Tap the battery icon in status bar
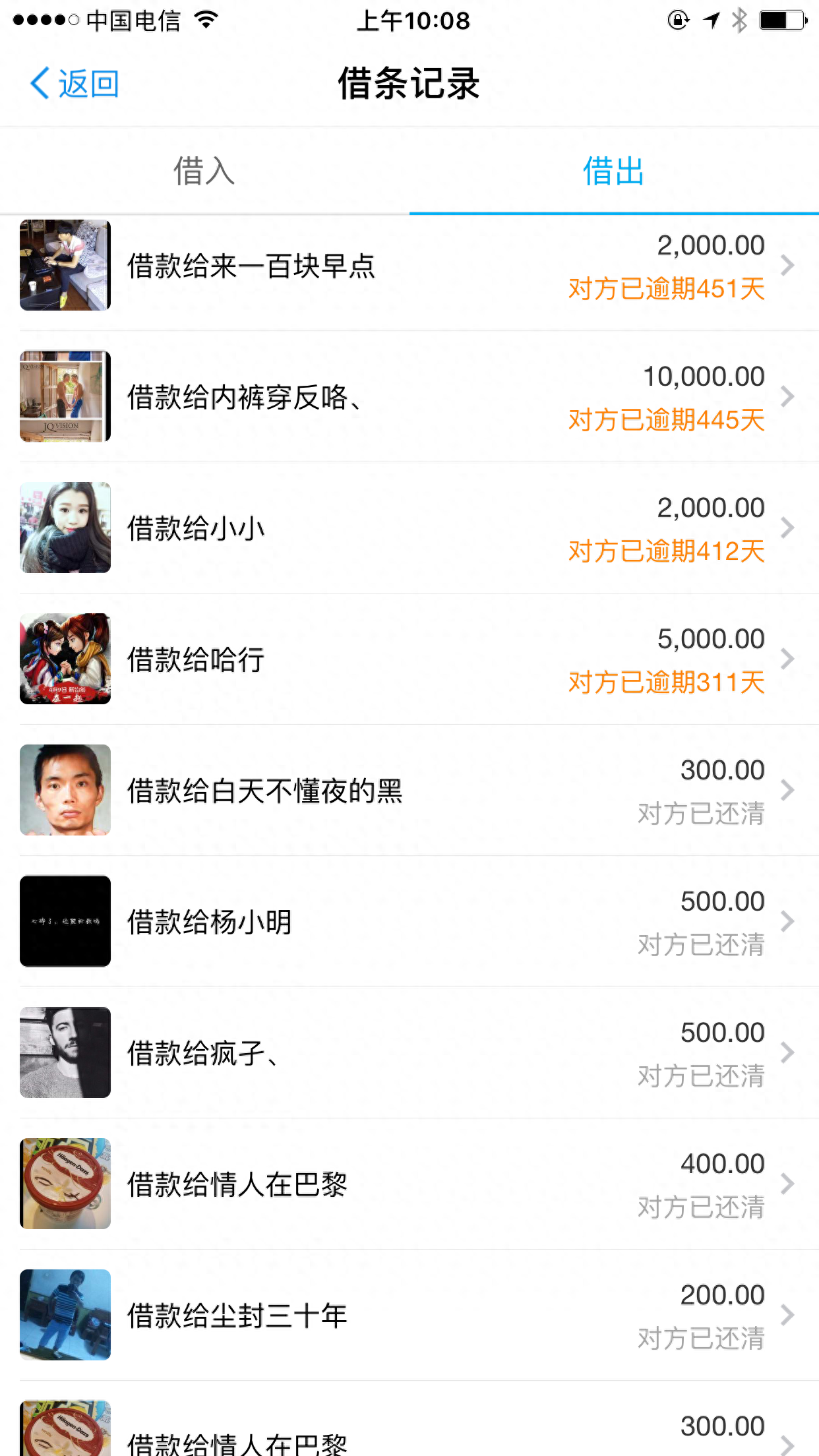 tap(783, 20)
